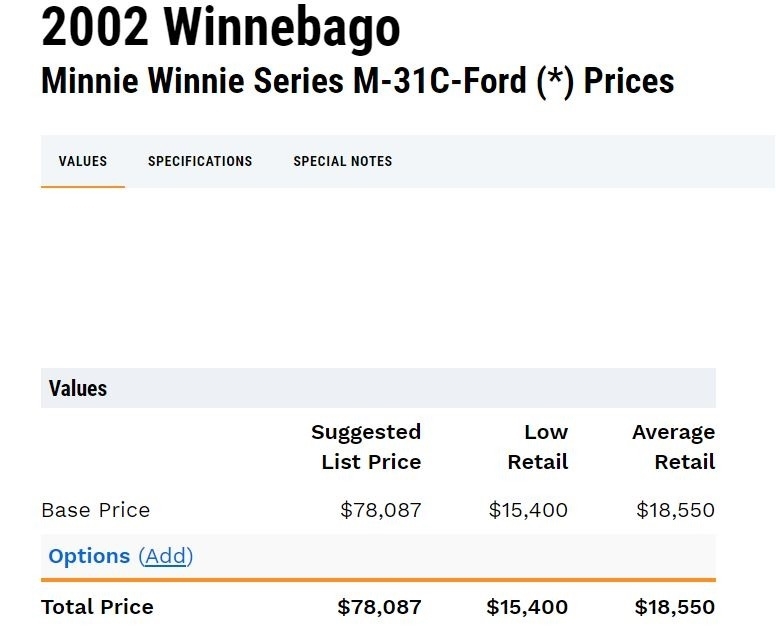Click the Total Price row label
Screen dimensions: 776x635
tap(98, 607)
